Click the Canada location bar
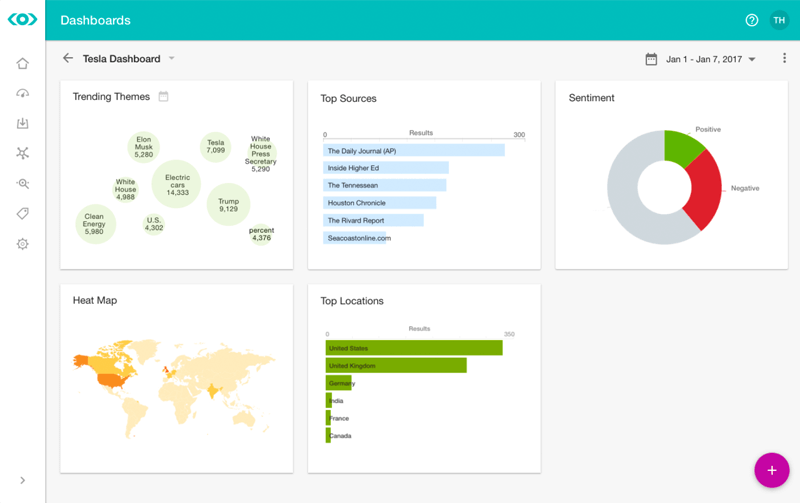The image size is (800, 503). [x=328, y=435]
